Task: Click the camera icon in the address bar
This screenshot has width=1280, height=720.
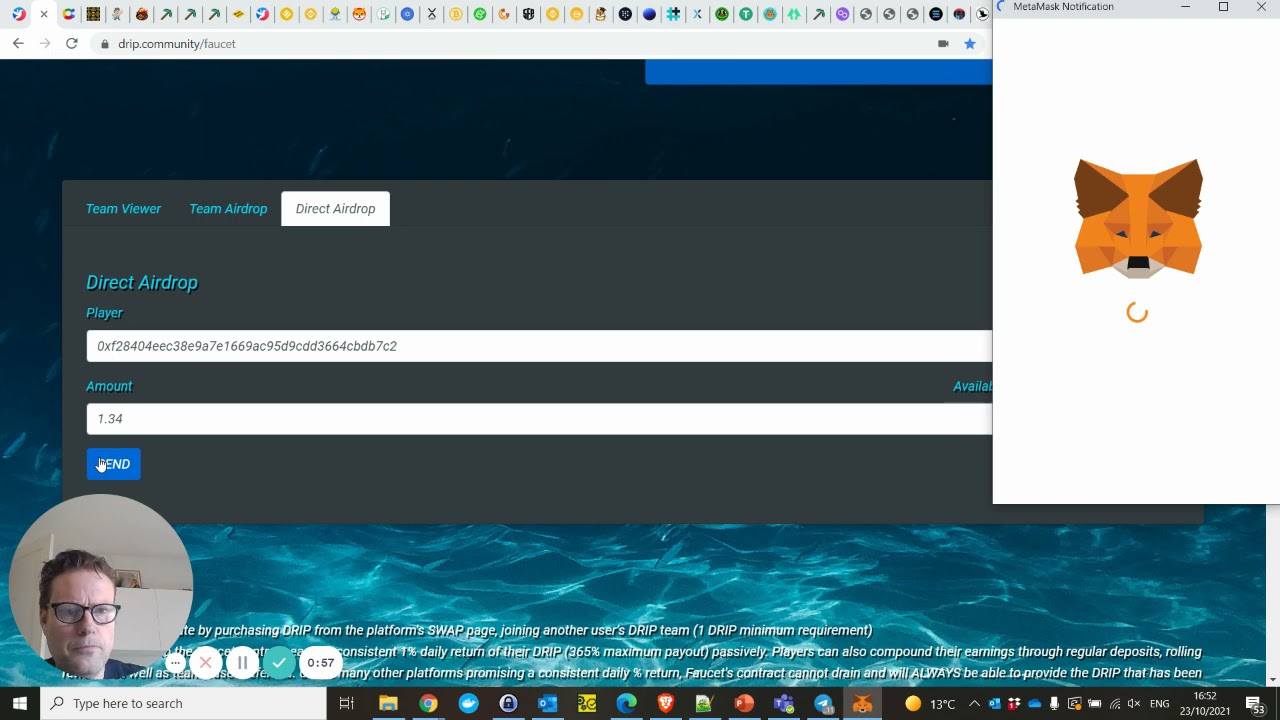Action: pos(943,44)
